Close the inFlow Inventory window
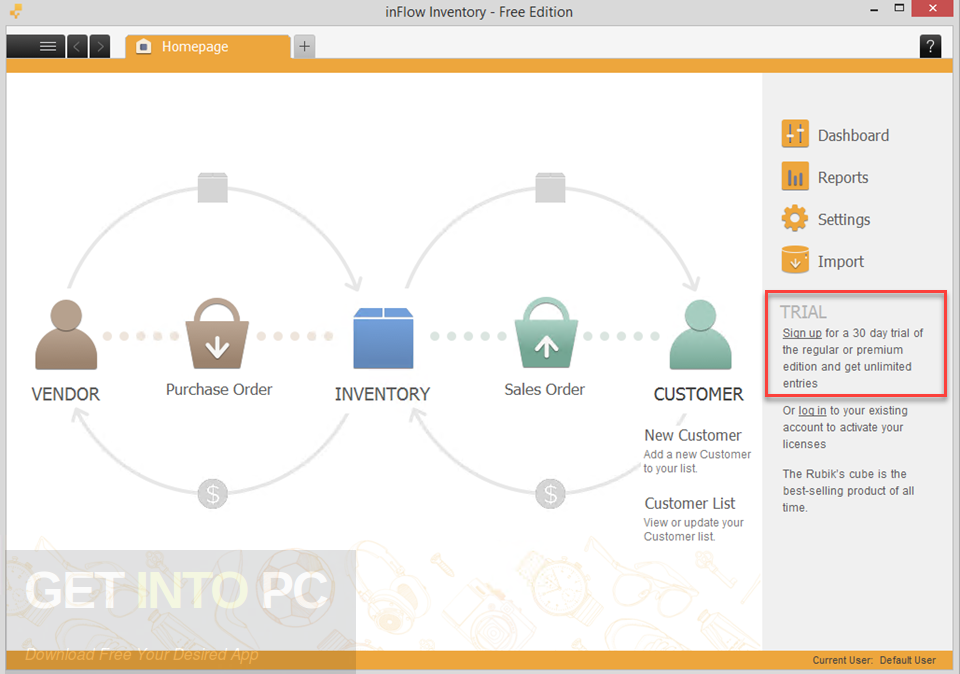The image size is (960, 674). [932, 9]
